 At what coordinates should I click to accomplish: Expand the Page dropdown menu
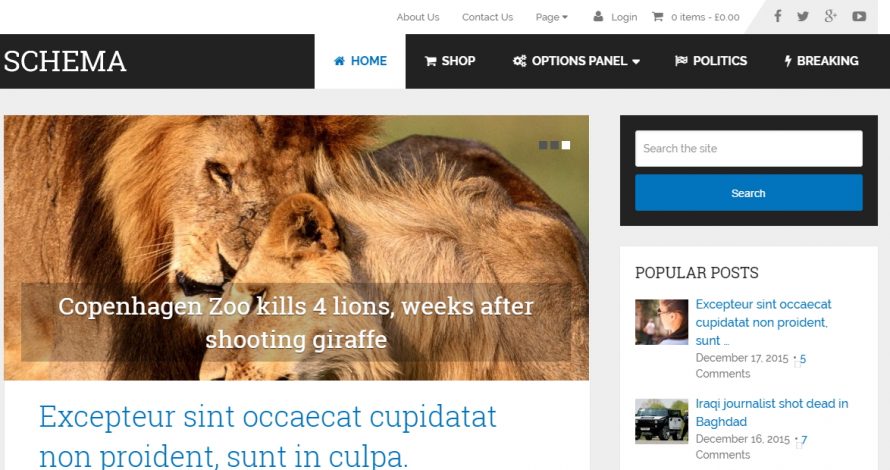(551, 17)
